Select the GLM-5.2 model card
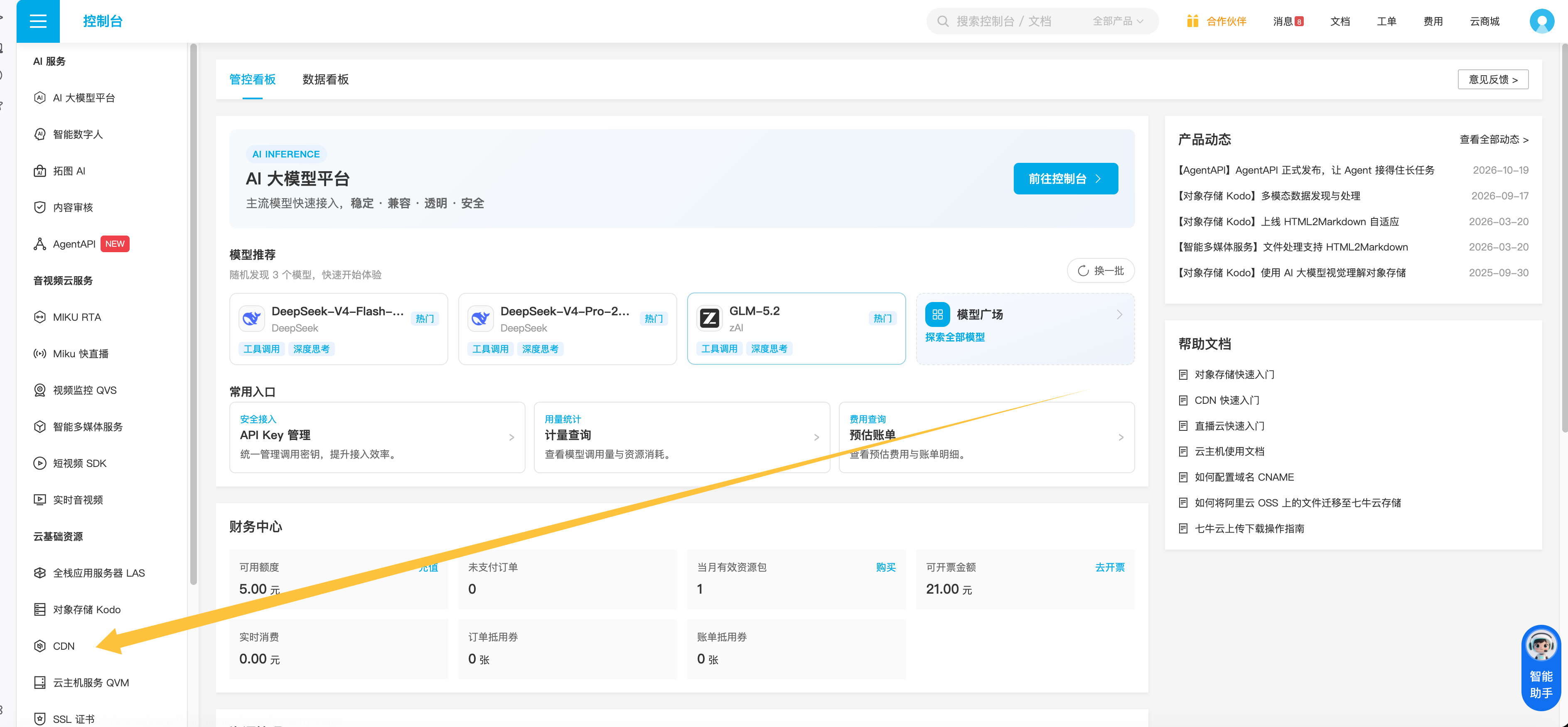1568x727 pixels. coord(796,329)
